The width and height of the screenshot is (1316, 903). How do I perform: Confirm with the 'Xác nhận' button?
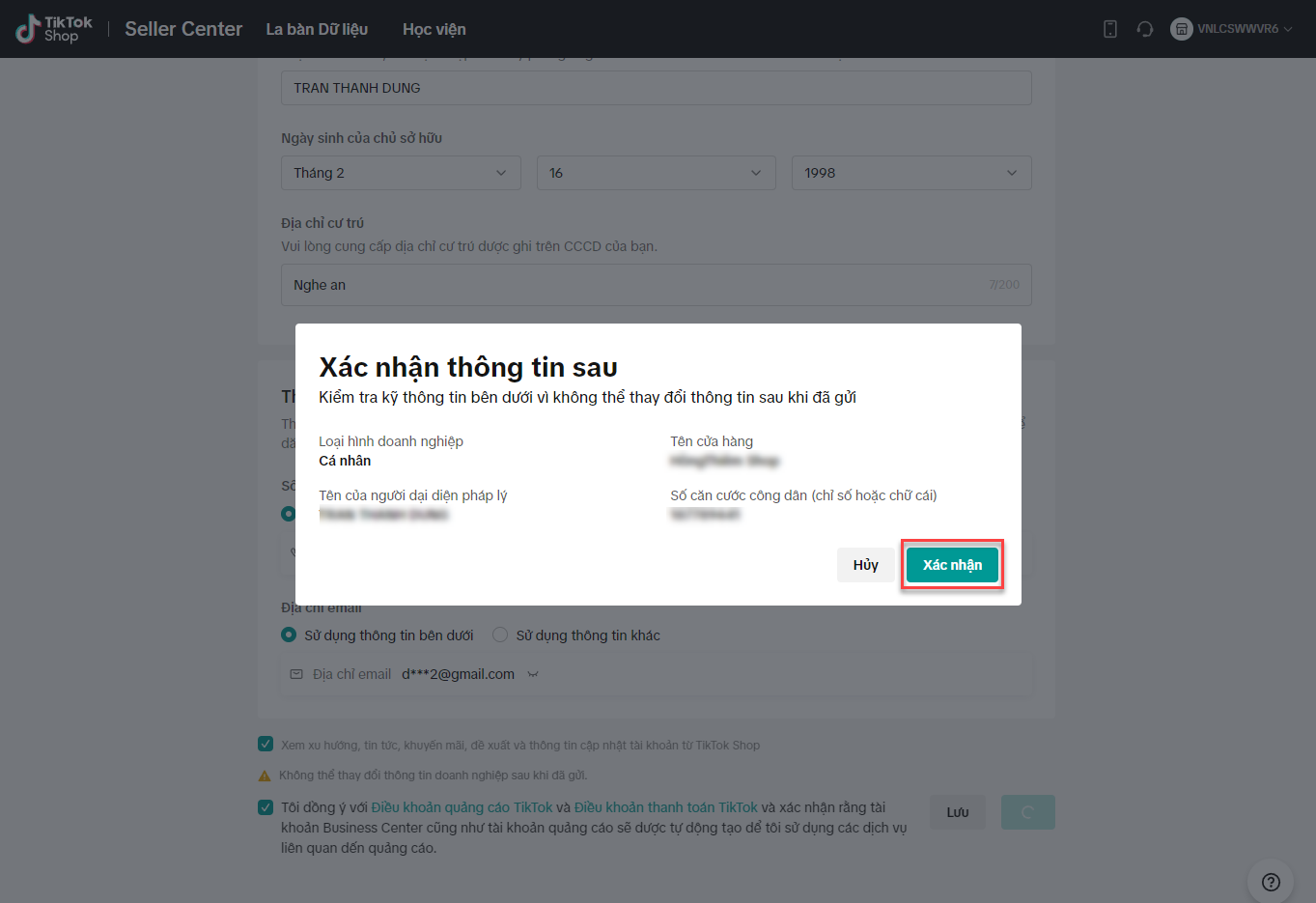[x=952, y=565]
